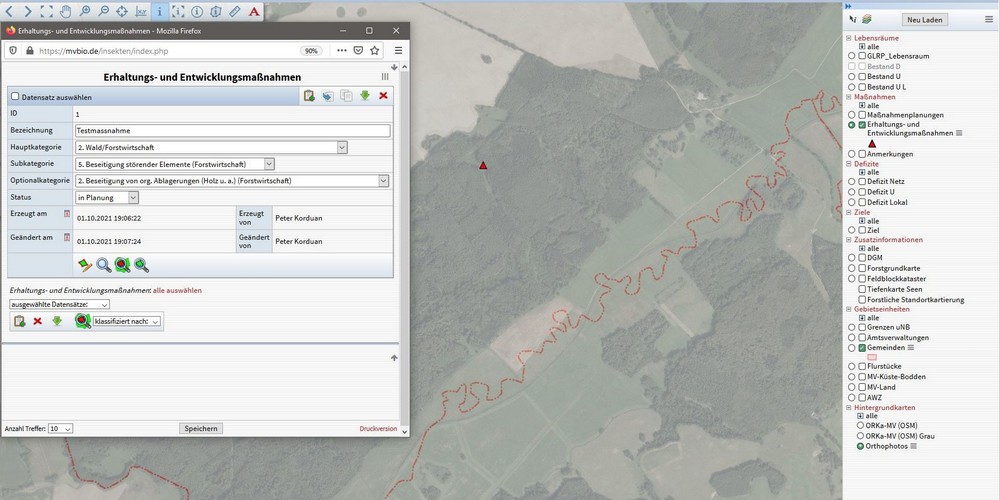
Task: Go to previous map extent arrow
Action: (x=9, y=11)
